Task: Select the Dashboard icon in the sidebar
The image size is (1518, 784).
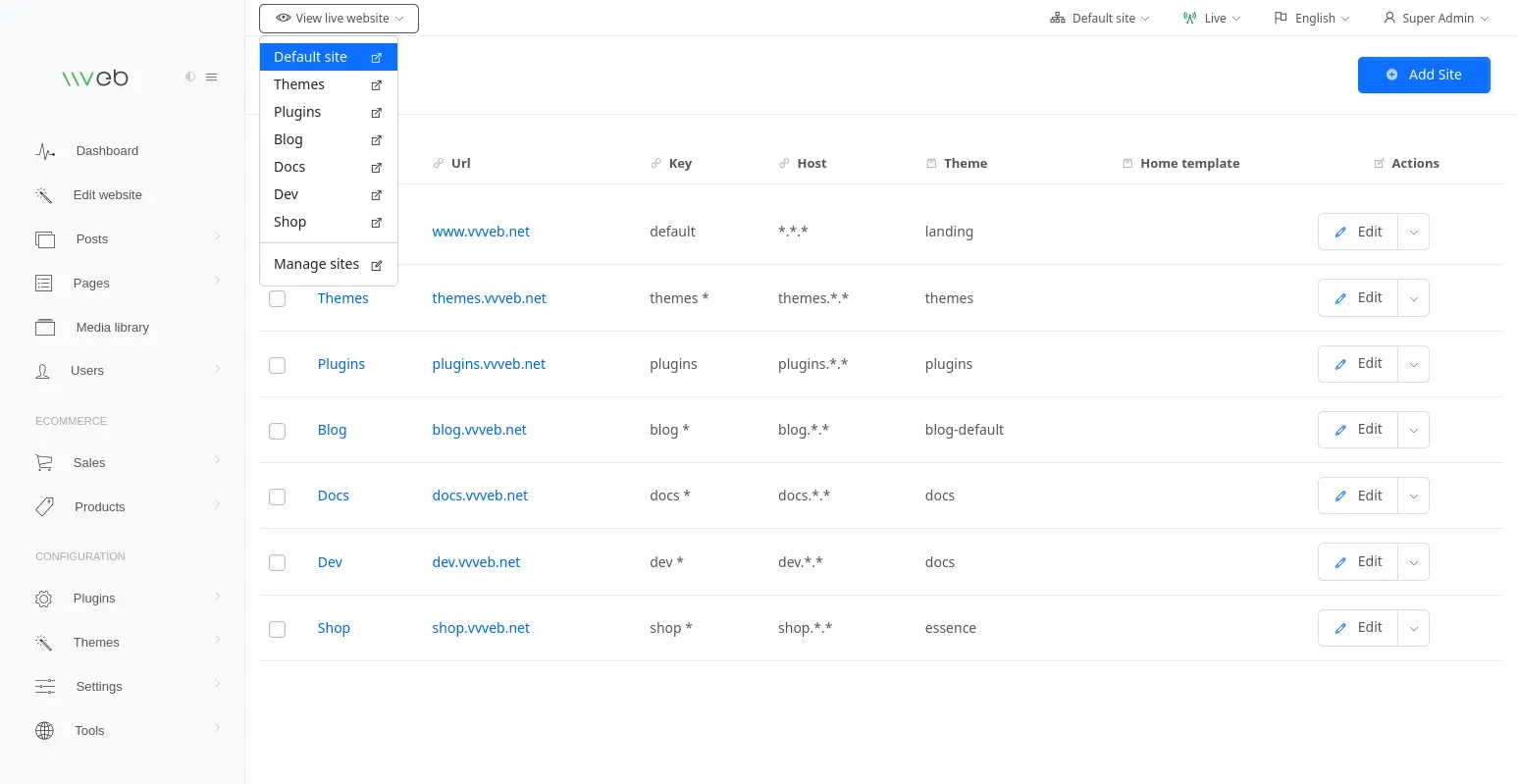Action: coord(45,150)
